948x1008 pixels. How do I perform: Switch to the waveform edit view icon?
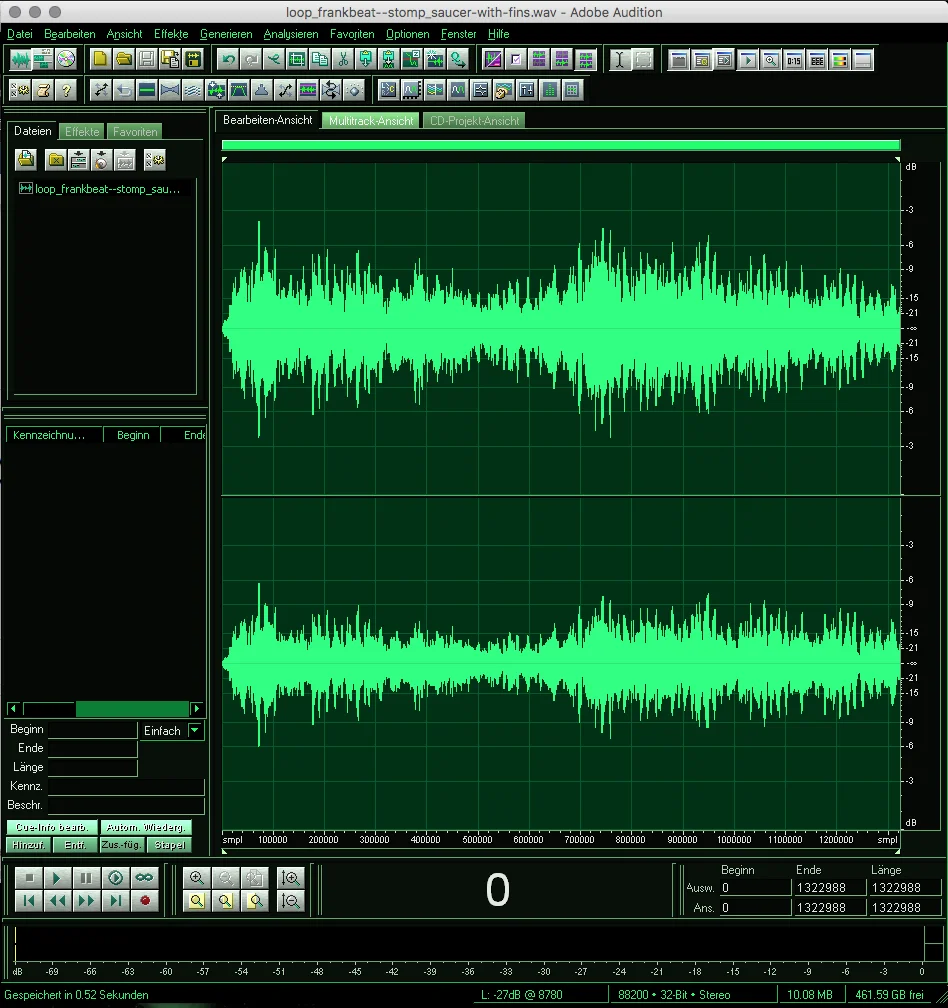[x=20, y=60]
